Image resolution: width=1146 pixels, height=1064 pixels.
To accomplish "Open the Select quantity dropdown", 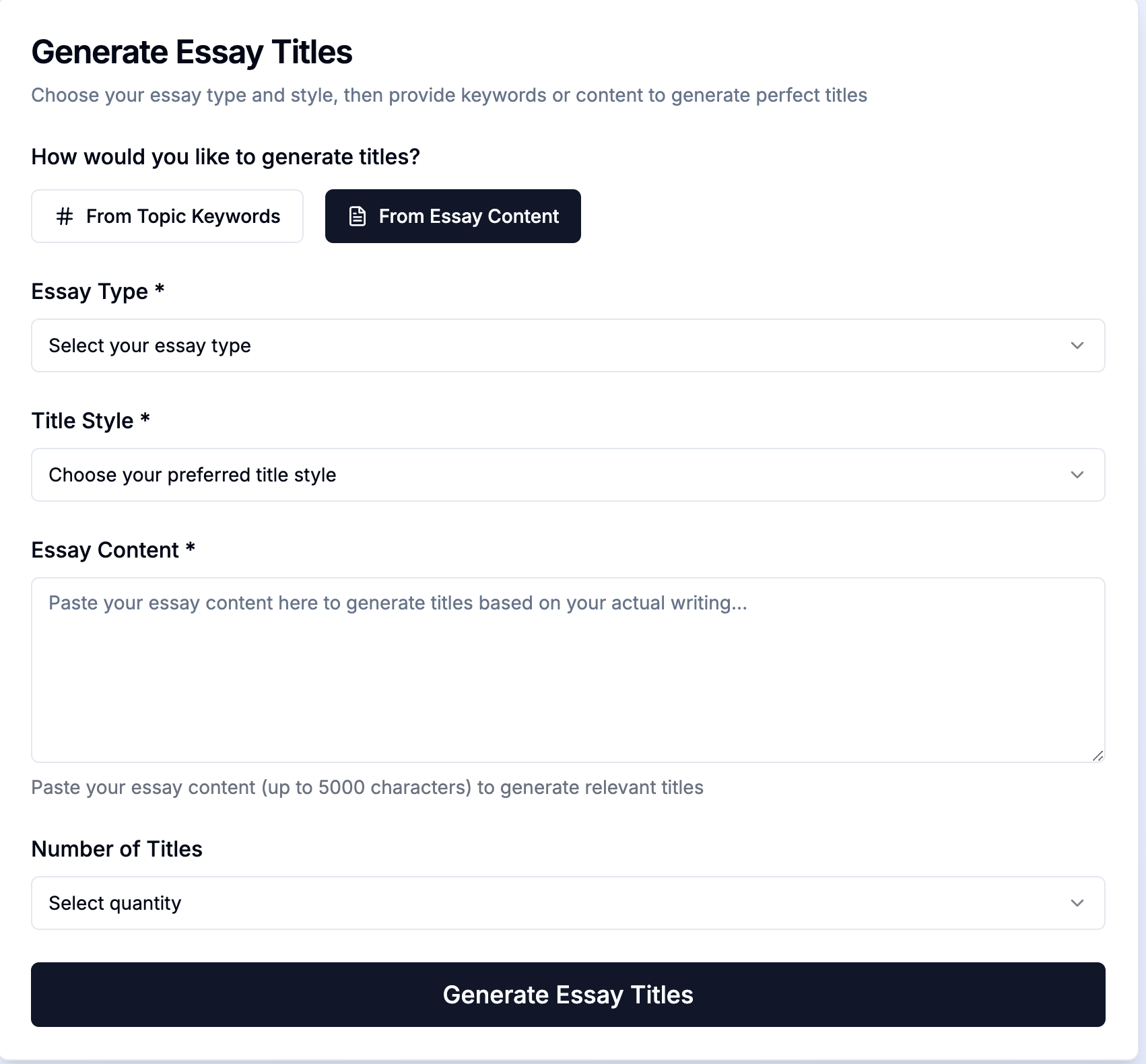I will coord(568,903).
